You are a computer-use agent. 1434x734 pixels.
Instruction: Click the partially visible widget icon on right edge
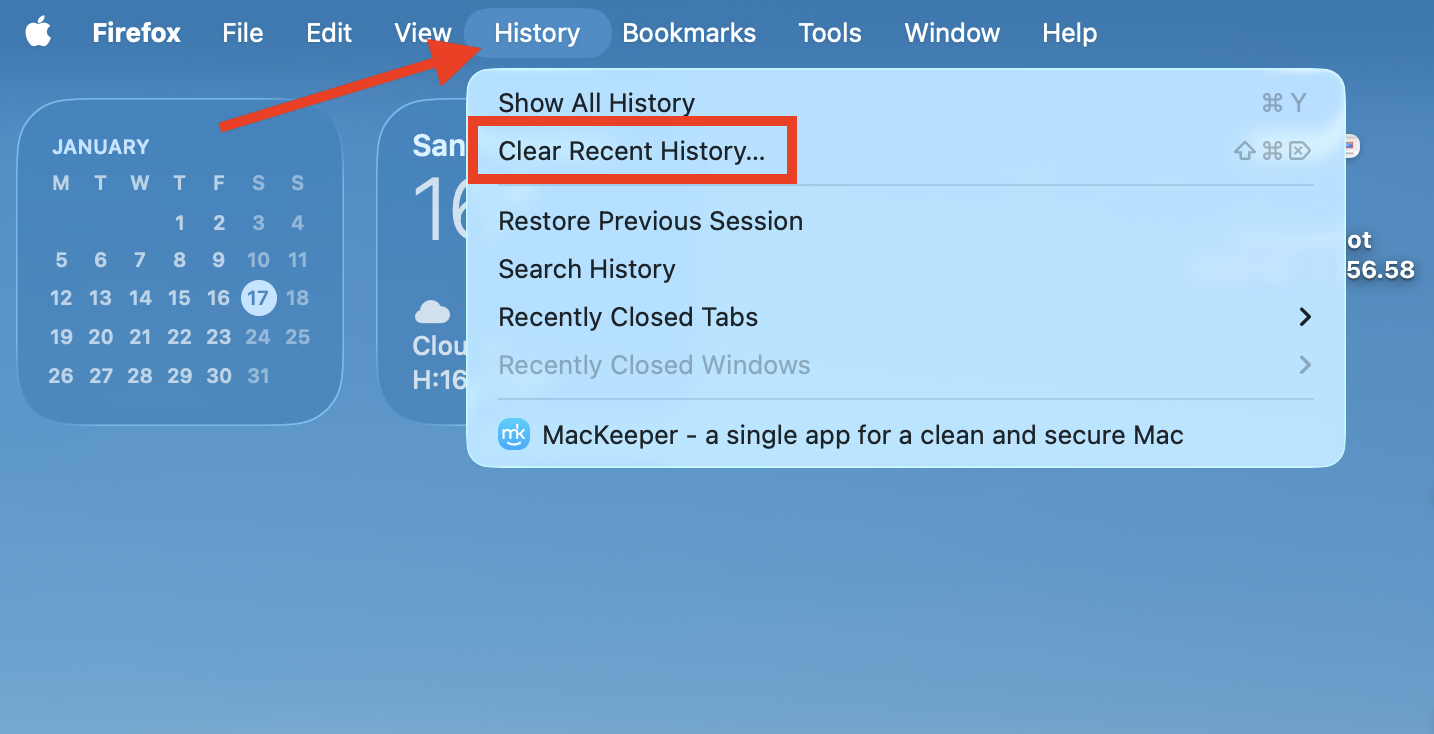(x=1352, y=146)
